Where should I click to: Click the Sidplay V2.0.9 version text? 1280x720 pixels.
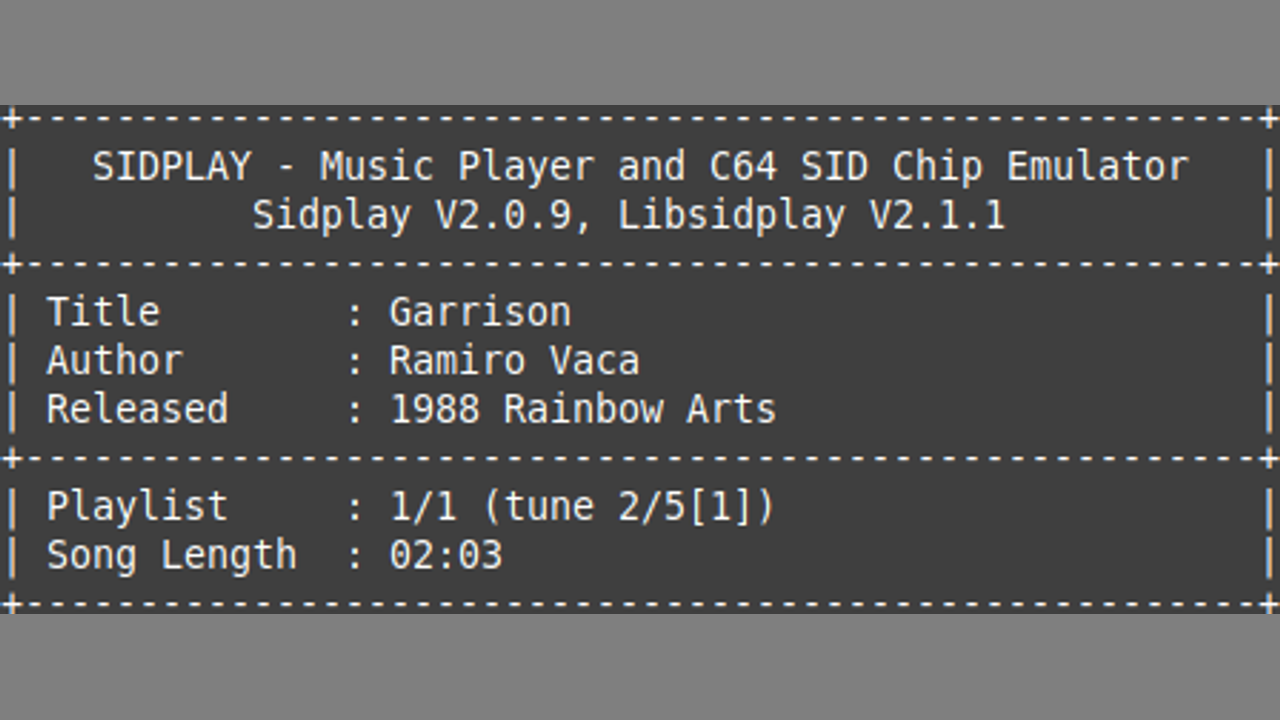412,215
